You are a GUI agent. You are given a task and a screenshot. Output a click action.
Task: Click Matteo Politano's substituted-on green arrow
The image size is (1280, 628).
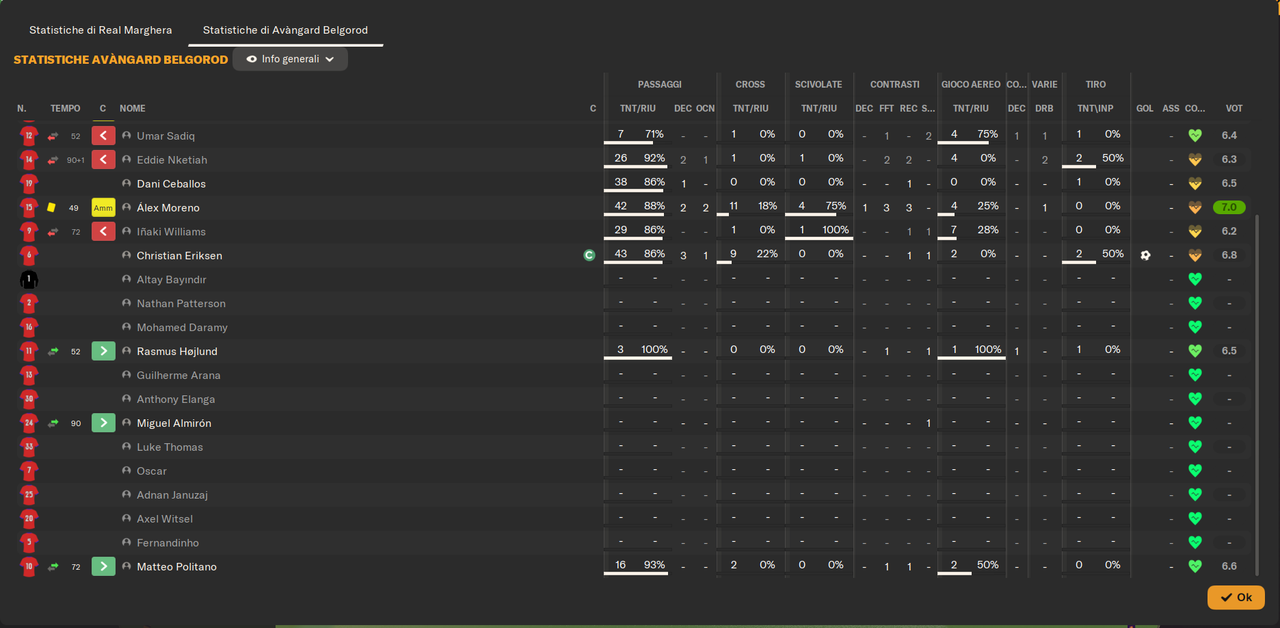click(103, 567)
